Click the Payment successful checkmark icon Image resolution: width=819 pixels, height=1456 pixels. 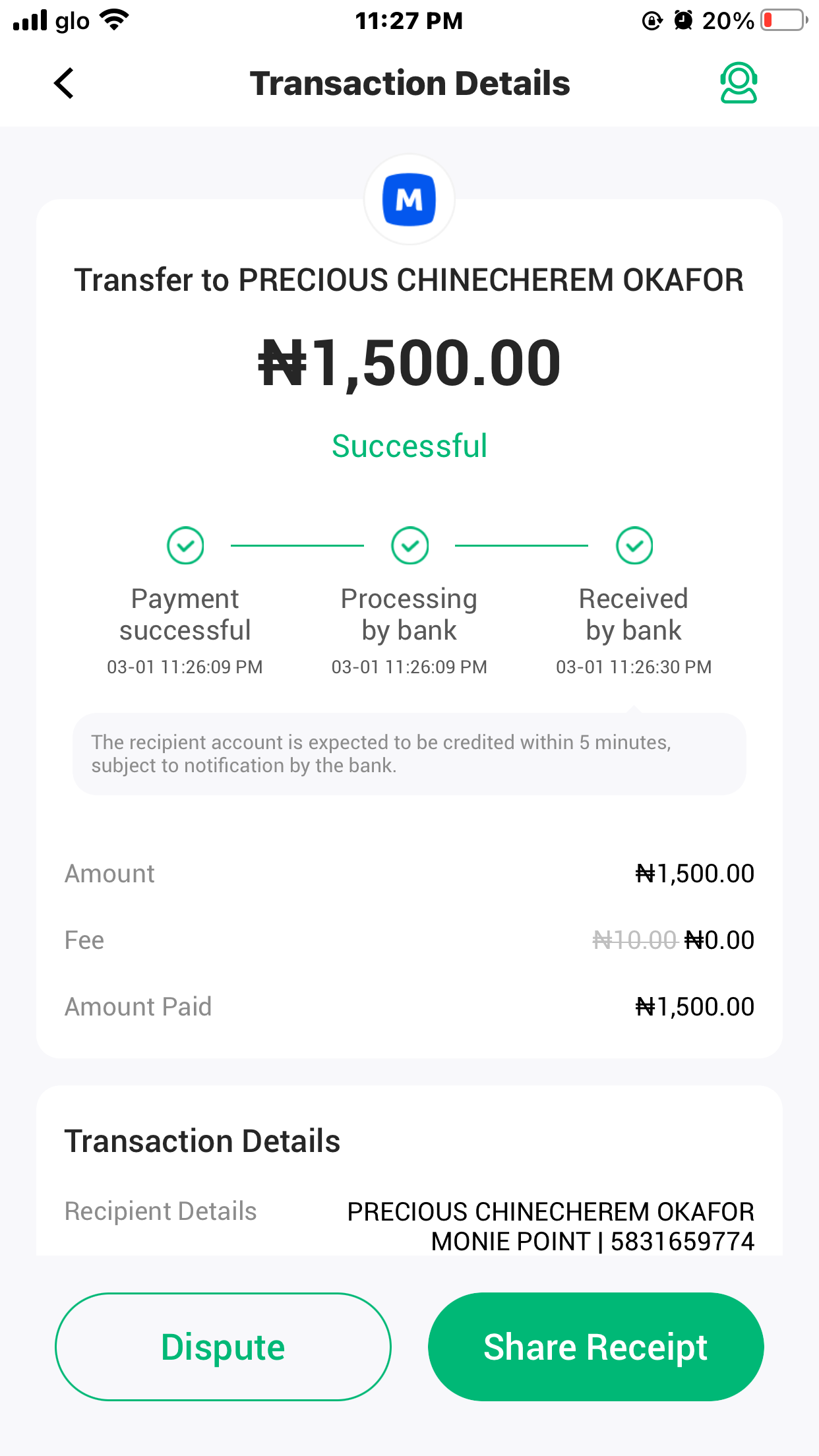click(x=185, y=545)
